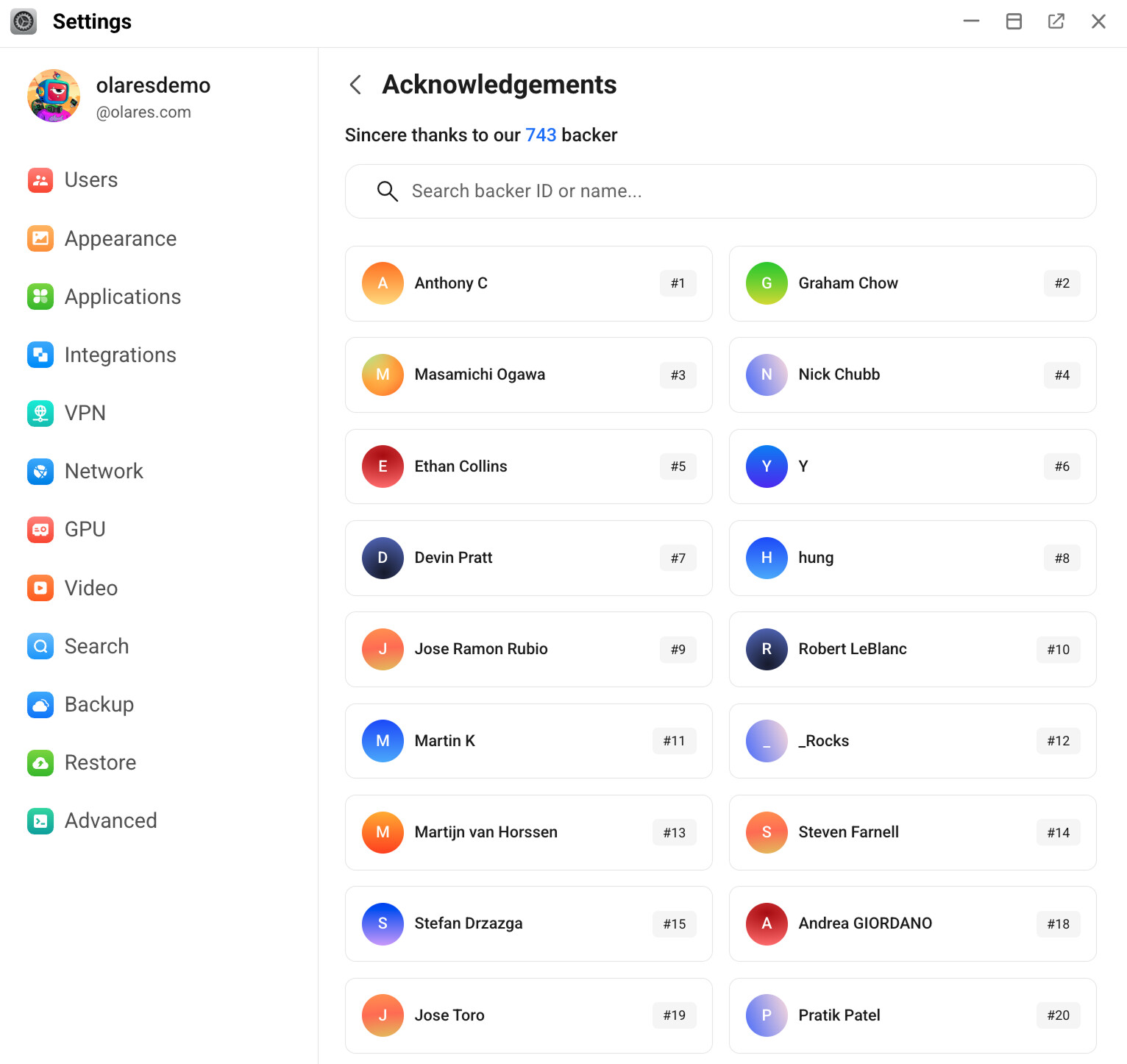This screenshot has height=1064, width=1127.
Task: Click the VPN globe icon
Action: click(40, 413)
